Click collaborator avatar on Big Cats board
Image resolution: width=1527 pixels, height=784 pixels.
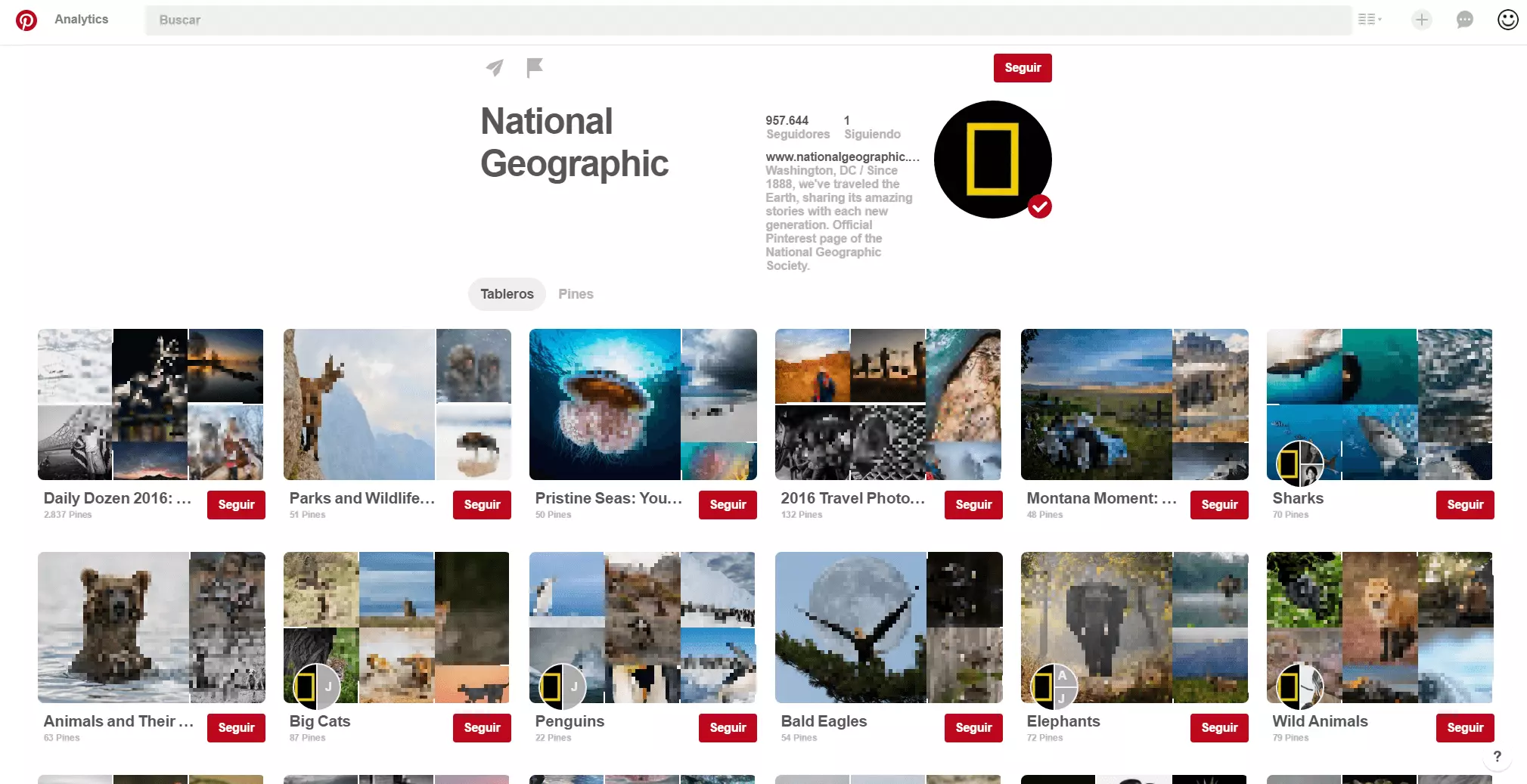(x=317, y=686)
